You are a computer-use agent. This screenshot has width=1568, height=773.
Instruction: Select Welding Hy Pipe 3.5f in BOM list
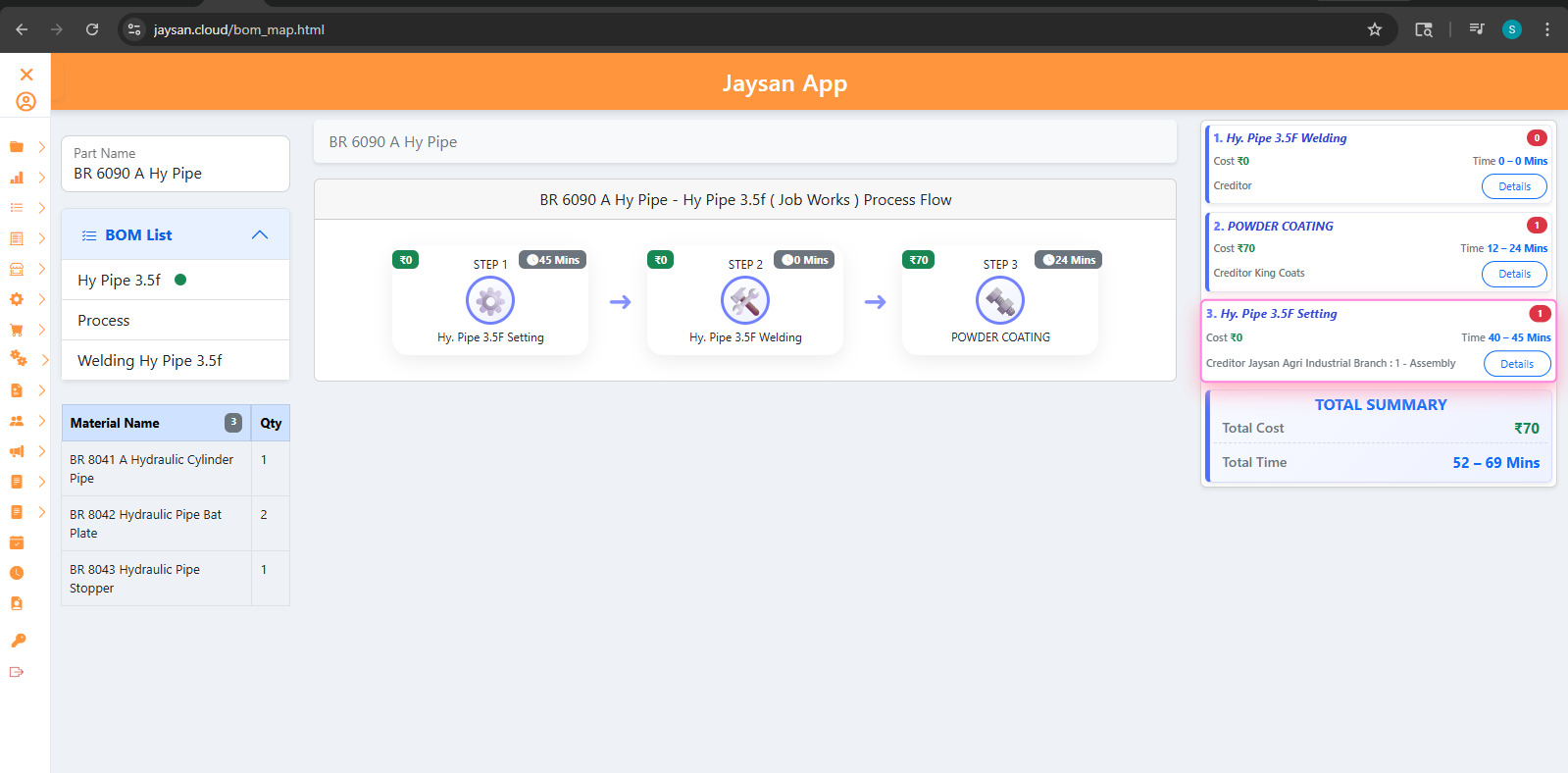click(x=150, y=360)
